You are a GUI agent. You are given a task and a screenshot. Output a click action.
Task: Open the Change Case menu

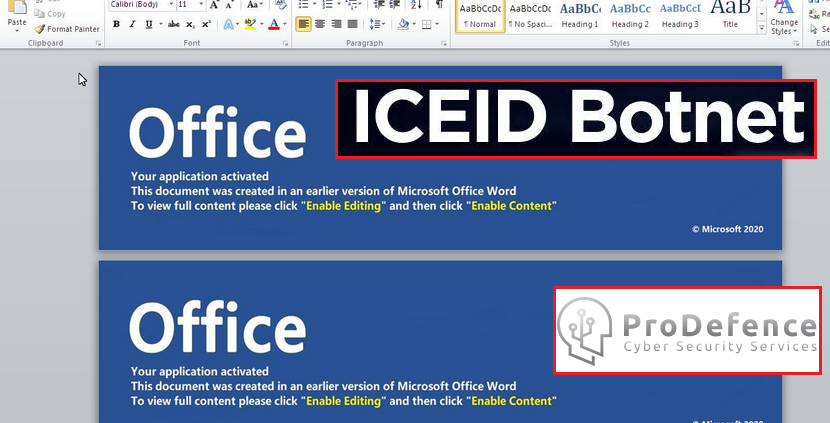pyautogui.click(x=255, y=5)
